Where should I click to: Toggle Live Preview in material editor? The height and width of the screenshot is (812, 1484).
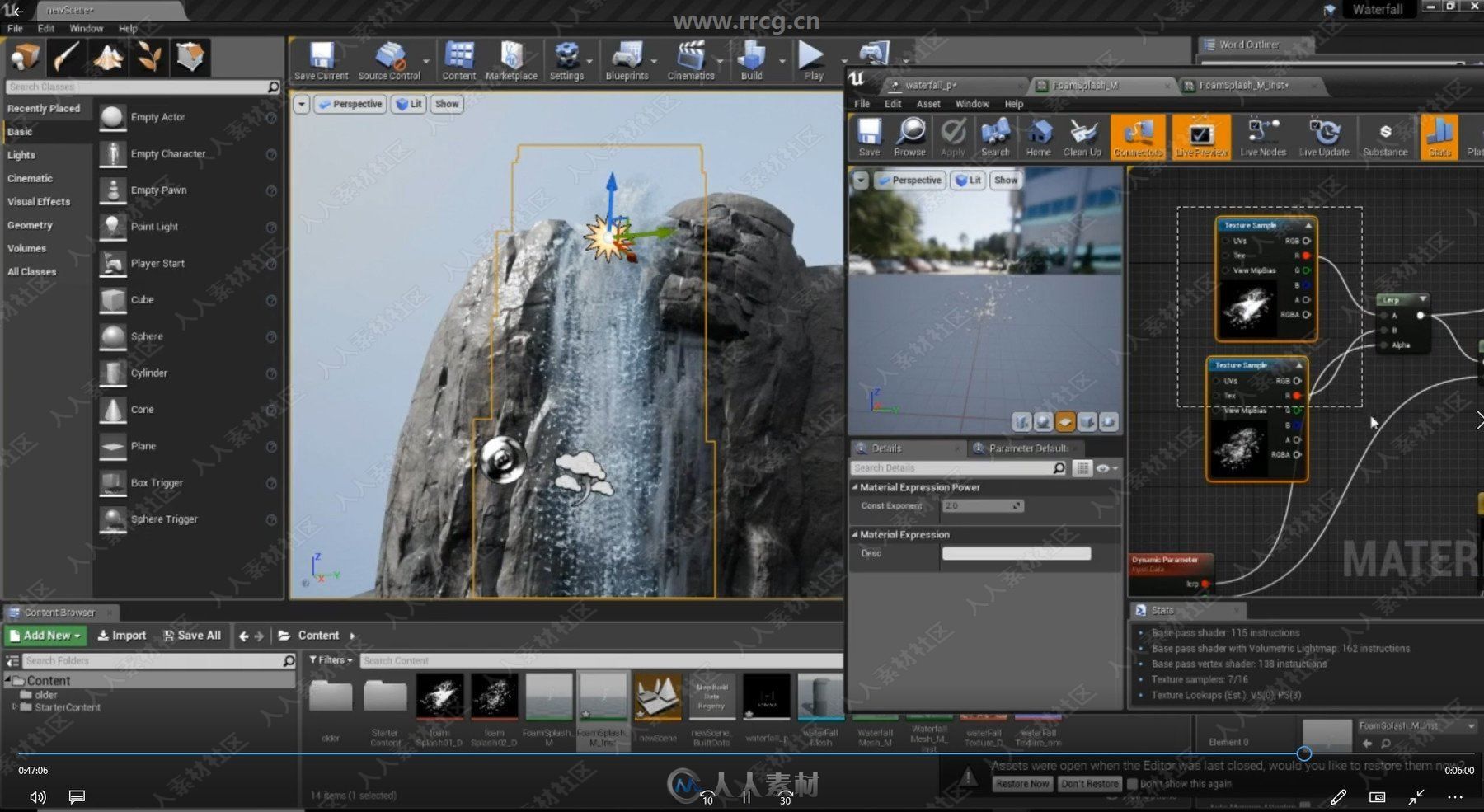tap(1201, 137)
